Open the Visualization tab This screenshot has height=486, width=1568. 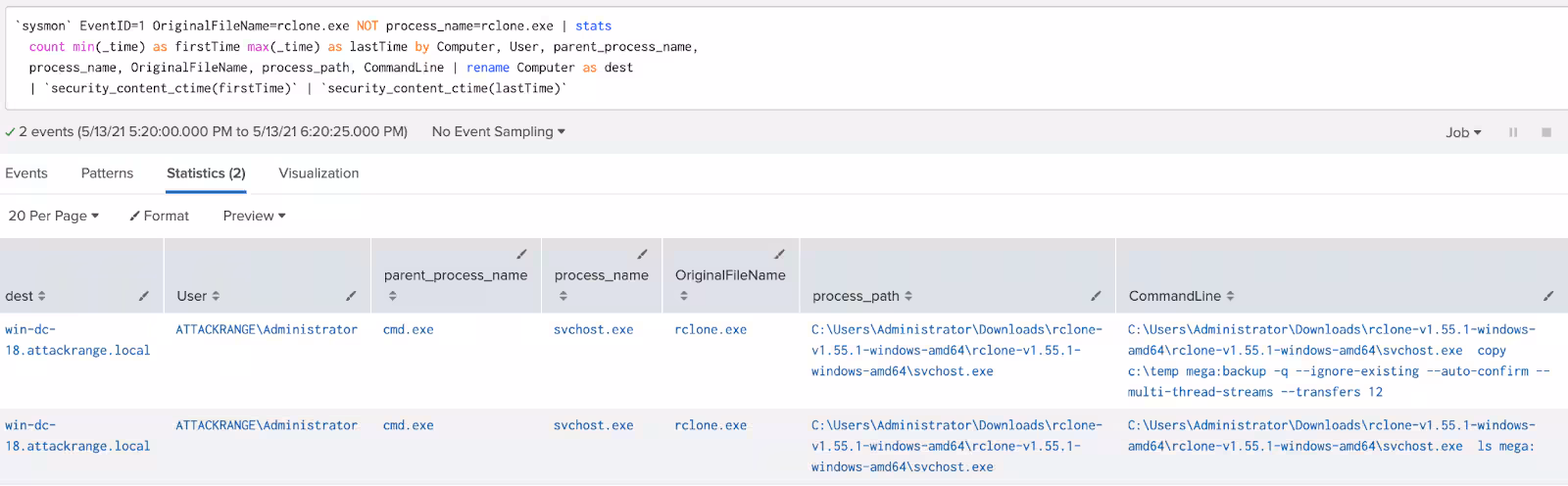[318, 173]
